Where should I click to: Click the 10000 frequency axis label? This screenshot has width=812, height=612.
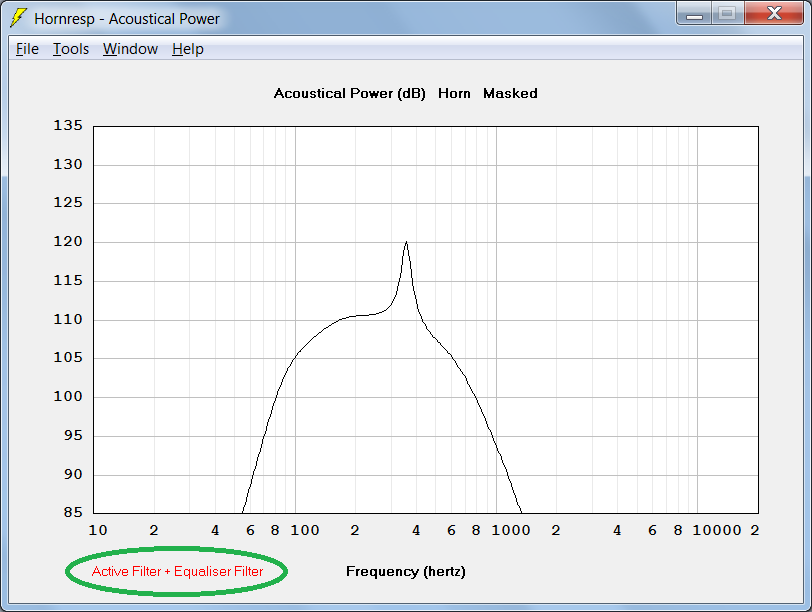pos(717,530)
